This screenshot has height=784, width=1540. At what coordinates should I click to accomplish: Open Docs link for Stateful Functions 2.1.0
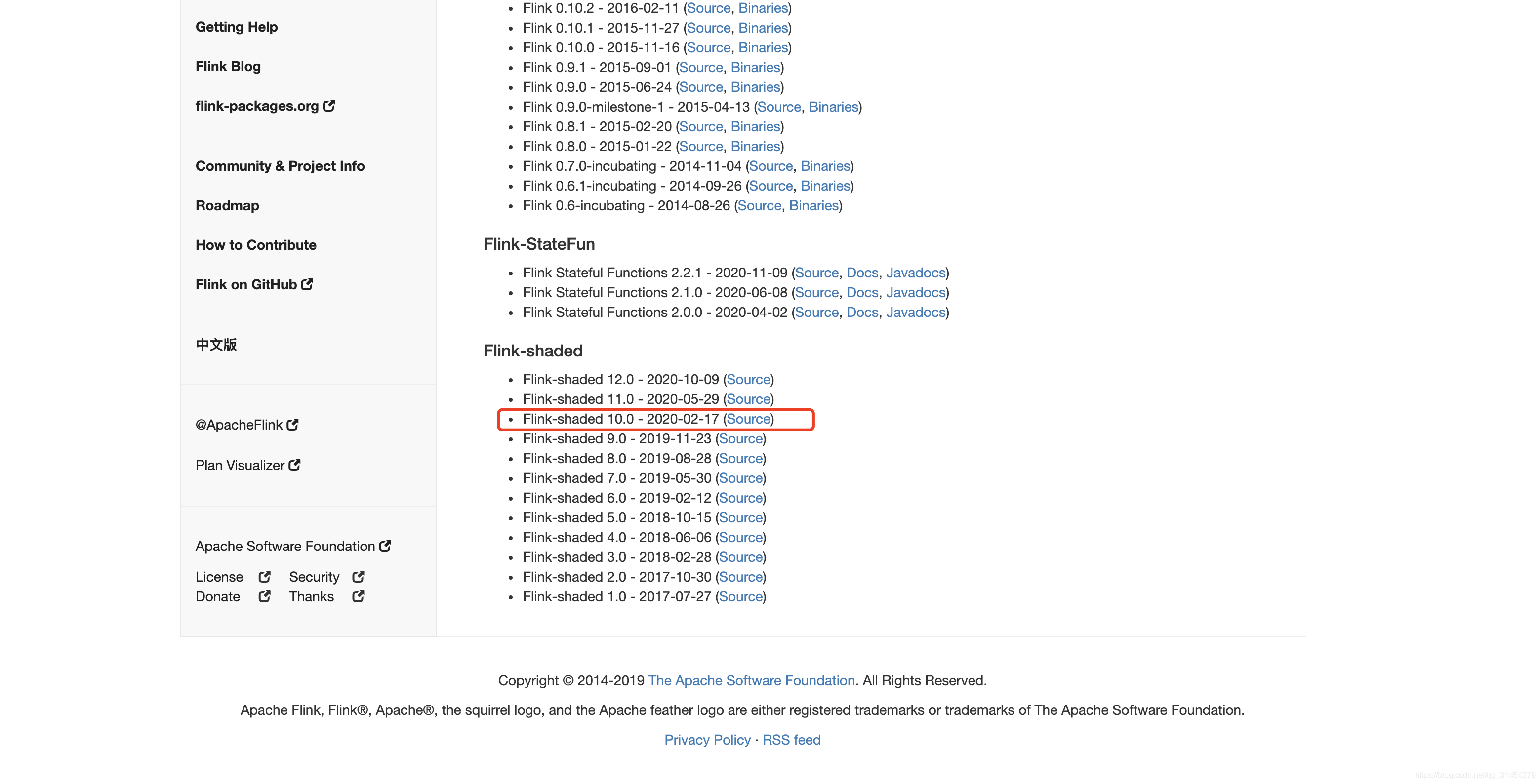862,293
